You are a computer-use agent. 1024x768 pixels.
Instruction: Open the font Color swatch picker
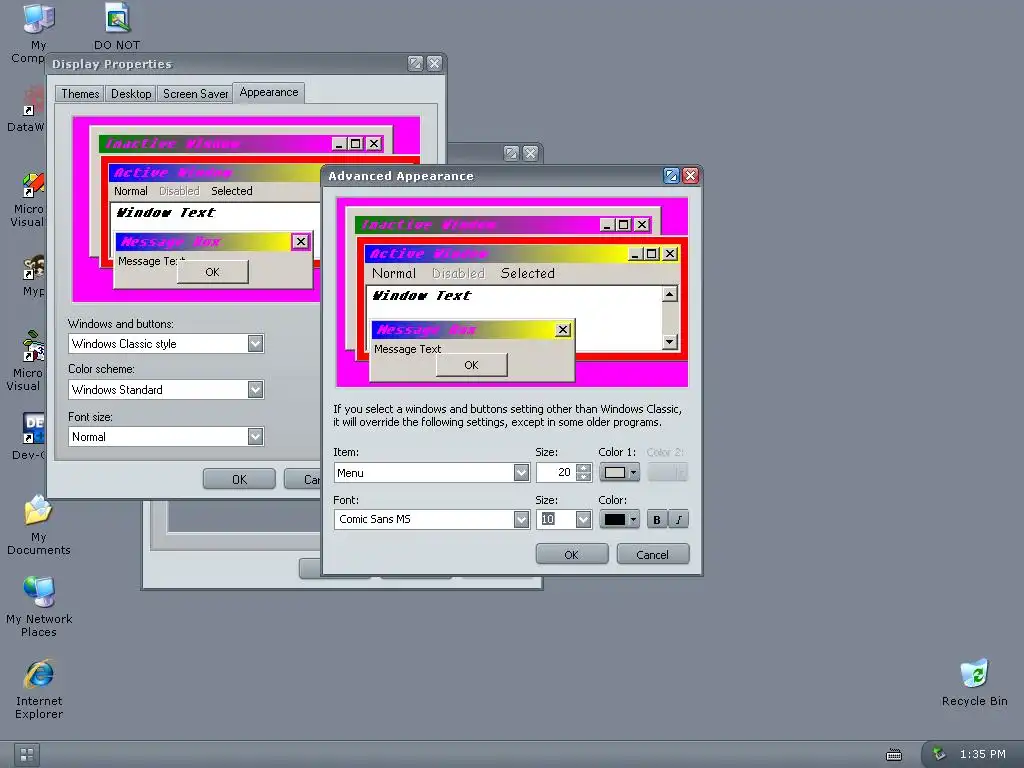(619, 519)
